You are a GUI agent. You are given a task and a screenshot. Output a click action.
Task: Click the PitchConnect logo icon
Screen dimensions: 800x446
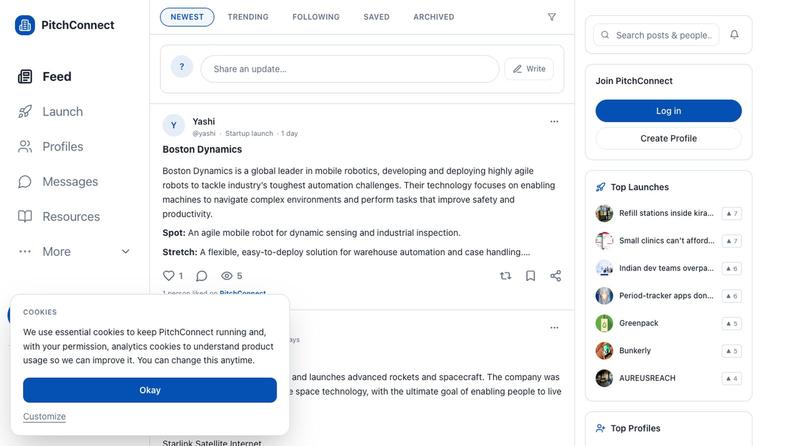(x=25, y=25)
